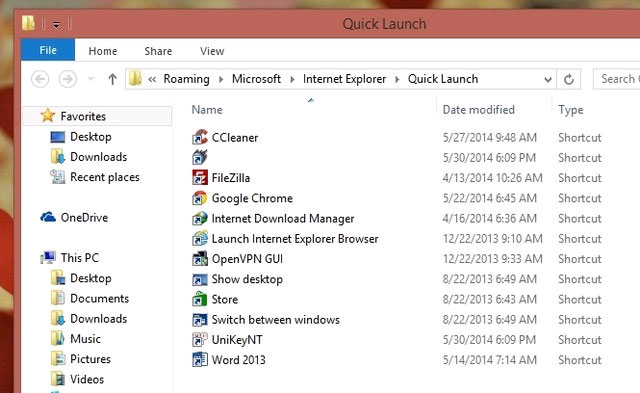Refresh the Quick Launch folder
The width and height of the screenshot is (640, 393).
(569, 79)
